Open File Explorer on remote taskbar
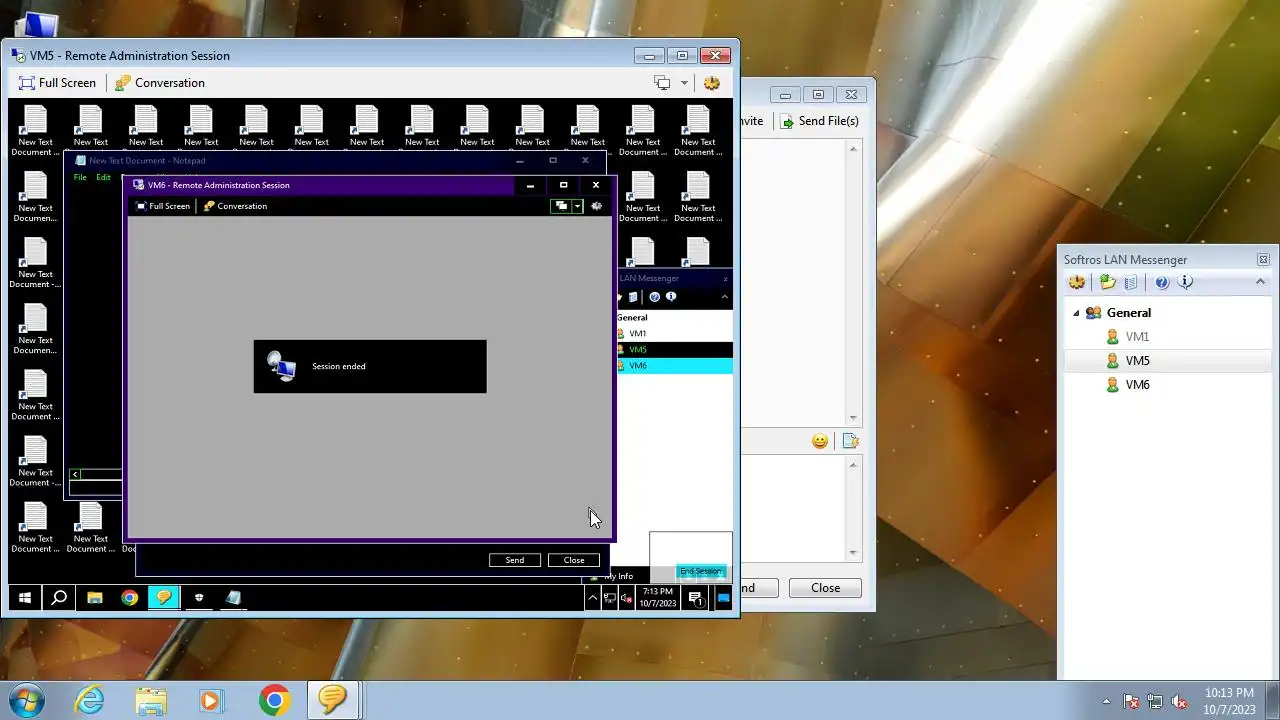This screenshot has height=720, width=1280. 95,598
